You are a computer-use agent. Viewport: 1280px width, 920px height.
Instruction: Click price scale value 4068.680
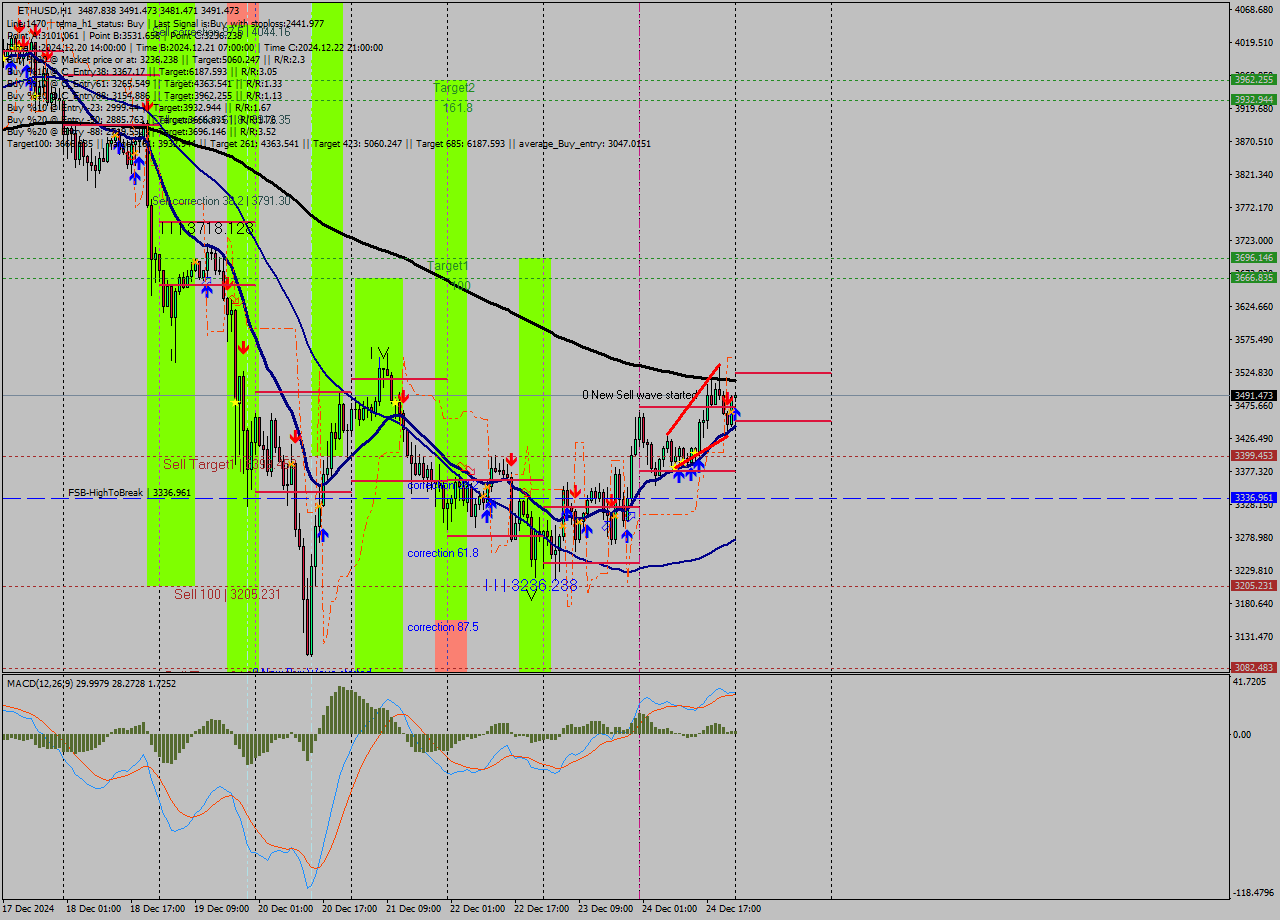pos(1253,10)
